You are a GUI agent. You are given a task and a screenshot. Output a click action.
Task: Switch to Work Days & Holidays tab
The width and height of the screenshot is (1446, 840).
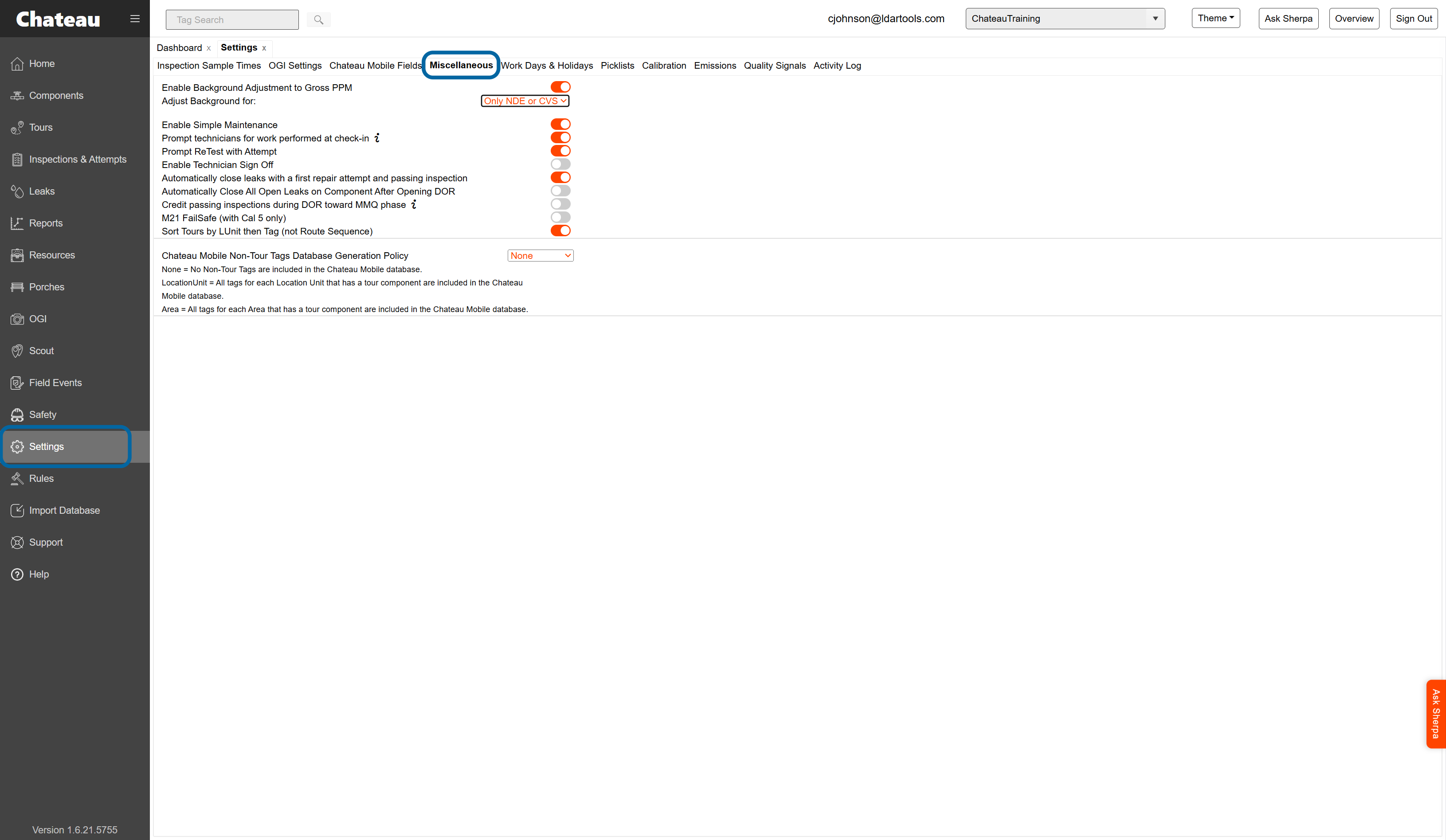click(547, 66)
